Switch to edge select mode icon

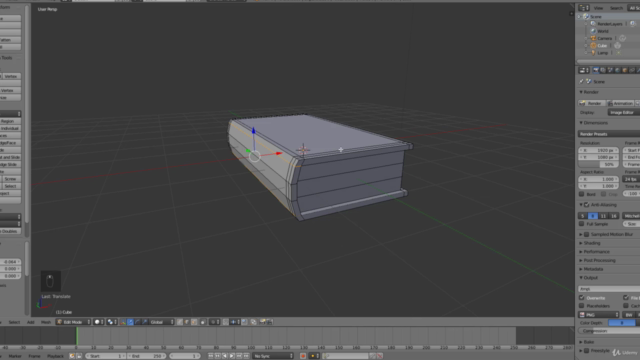[x=187, y=322]
